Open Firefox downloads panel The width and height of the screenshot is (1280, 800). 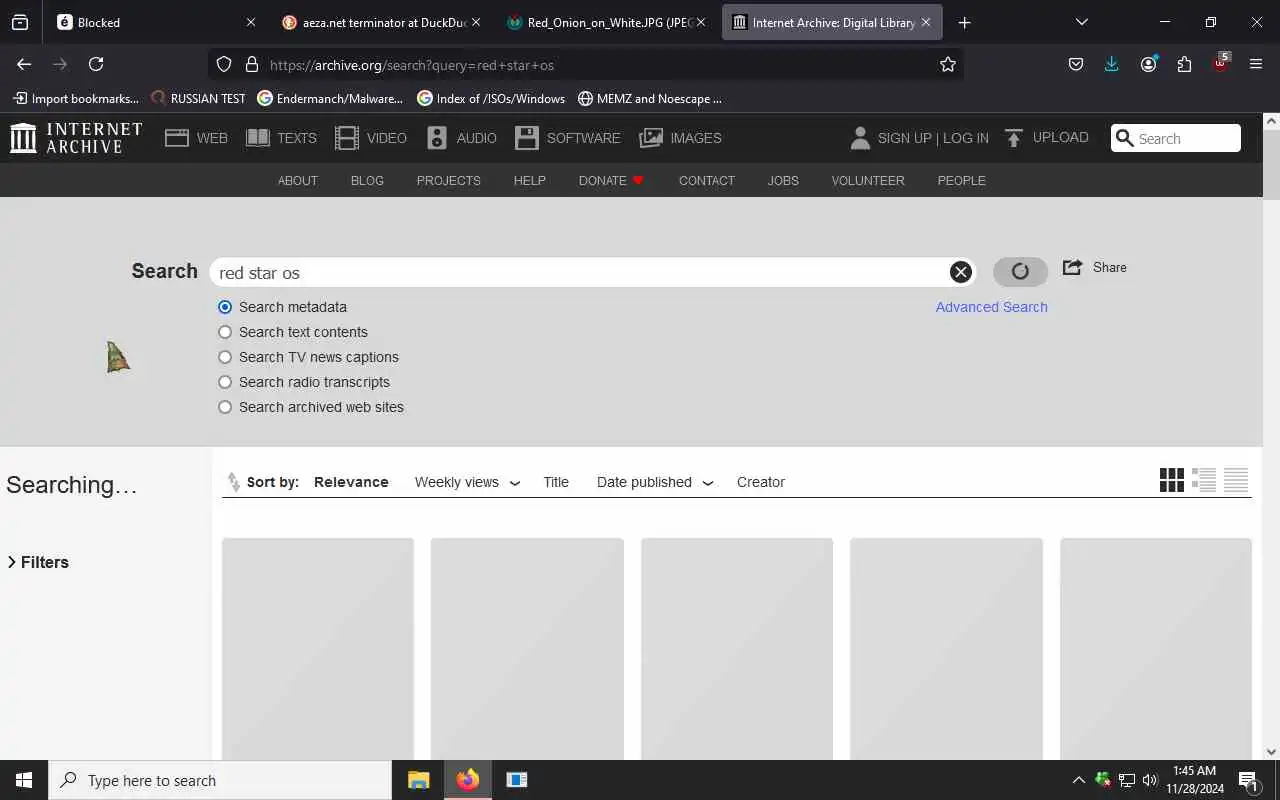pos(1111,64)
